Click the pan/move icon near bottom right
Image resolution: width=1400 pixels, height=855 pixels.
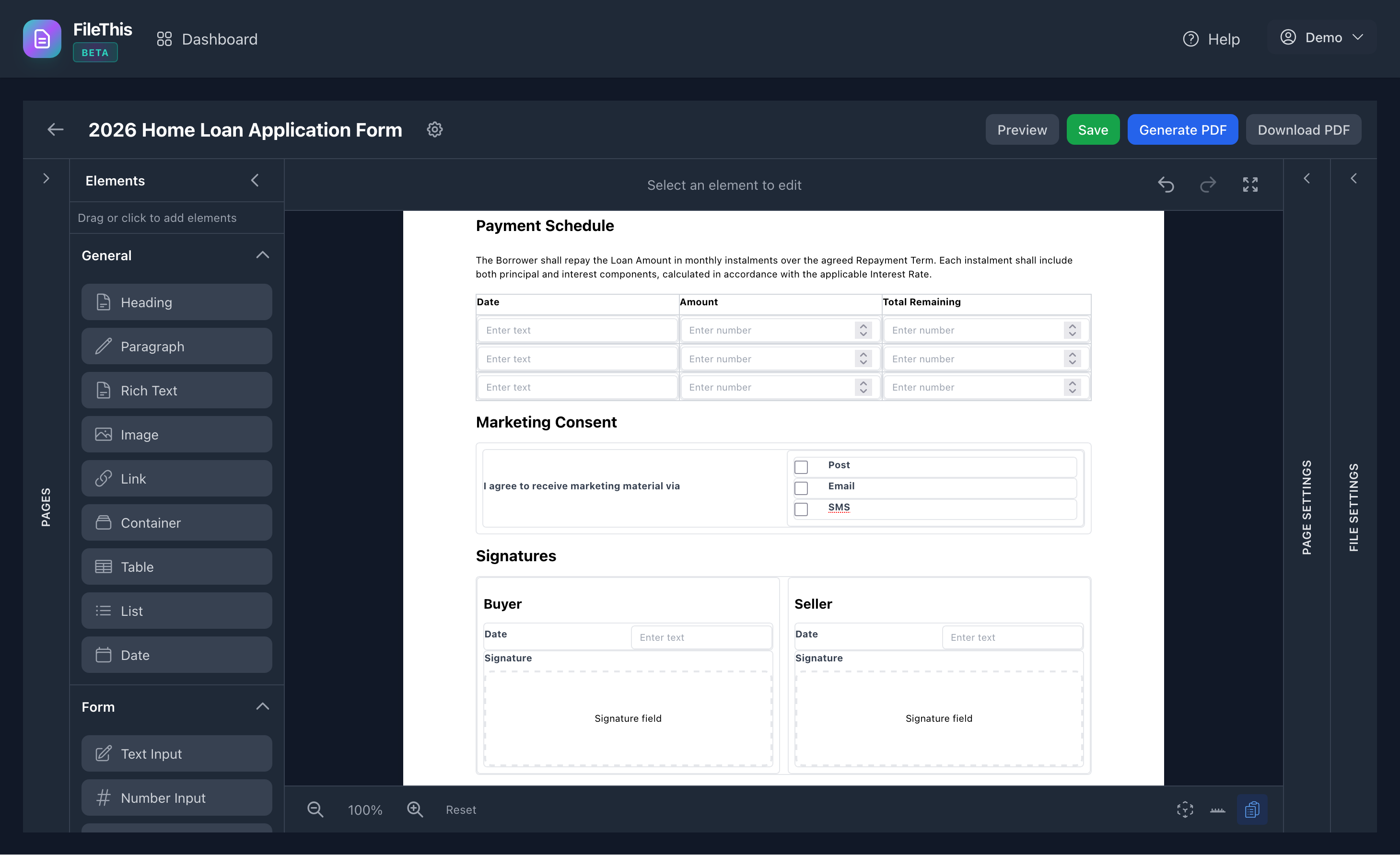1185,809
